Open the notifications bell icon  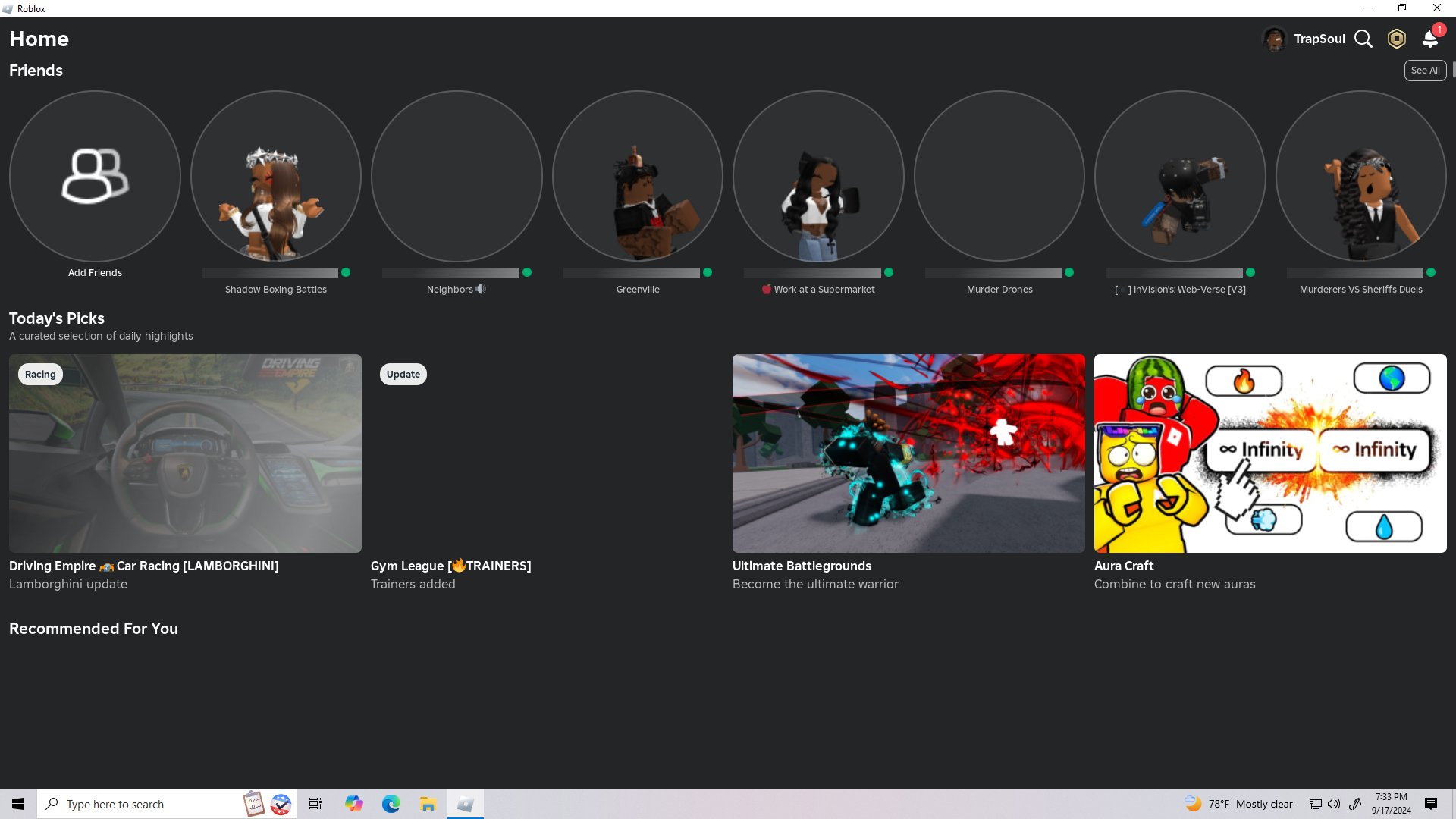pyautogui.click(x=1430, y=39)
